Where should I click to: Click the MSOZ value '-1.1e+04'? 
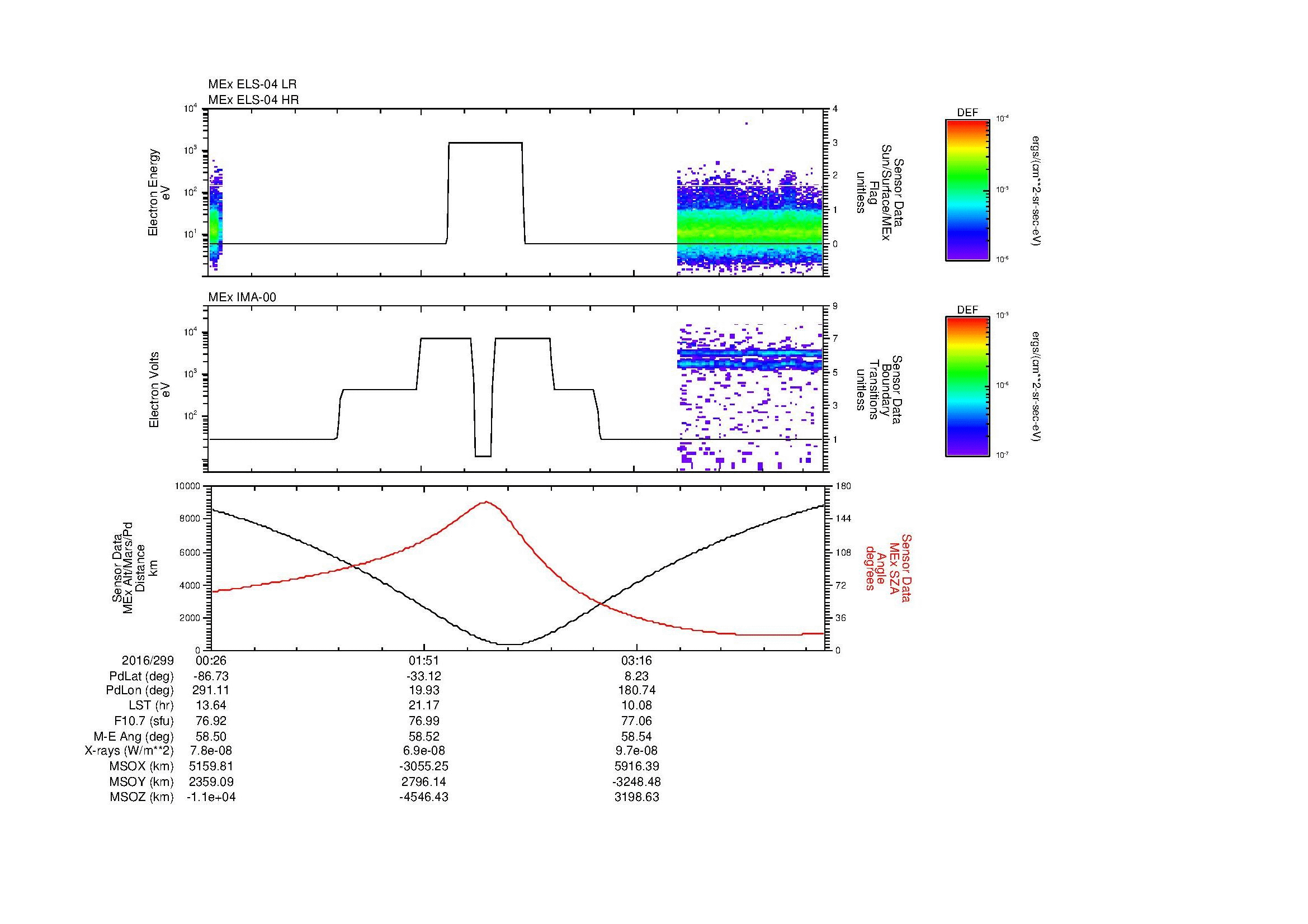coord(211,797)
